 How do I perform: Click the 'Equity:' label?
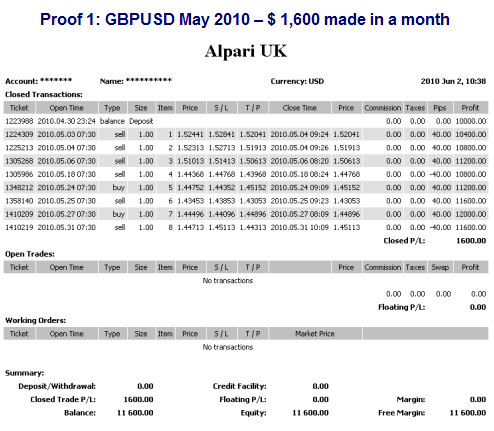click(x=253, y=413)
